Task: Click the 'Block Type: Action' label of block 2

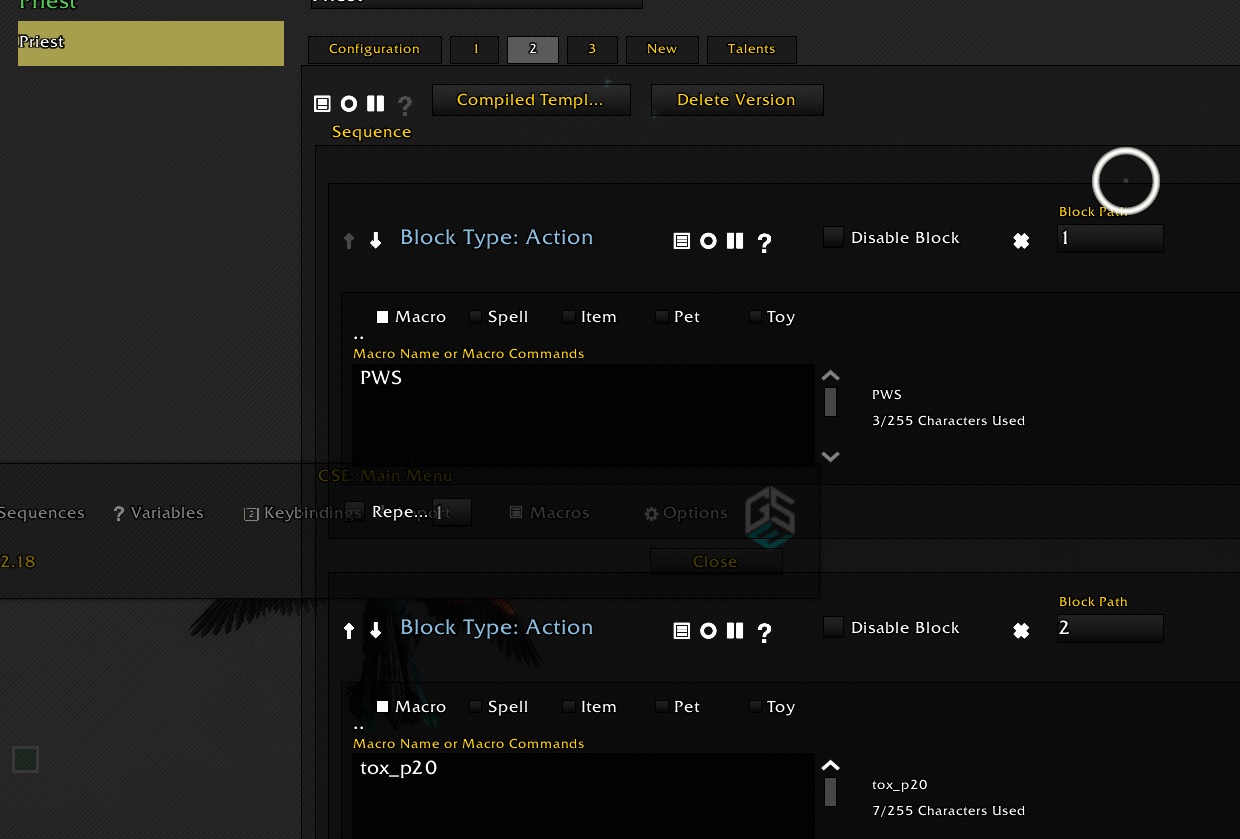Action: coord(497,628)
